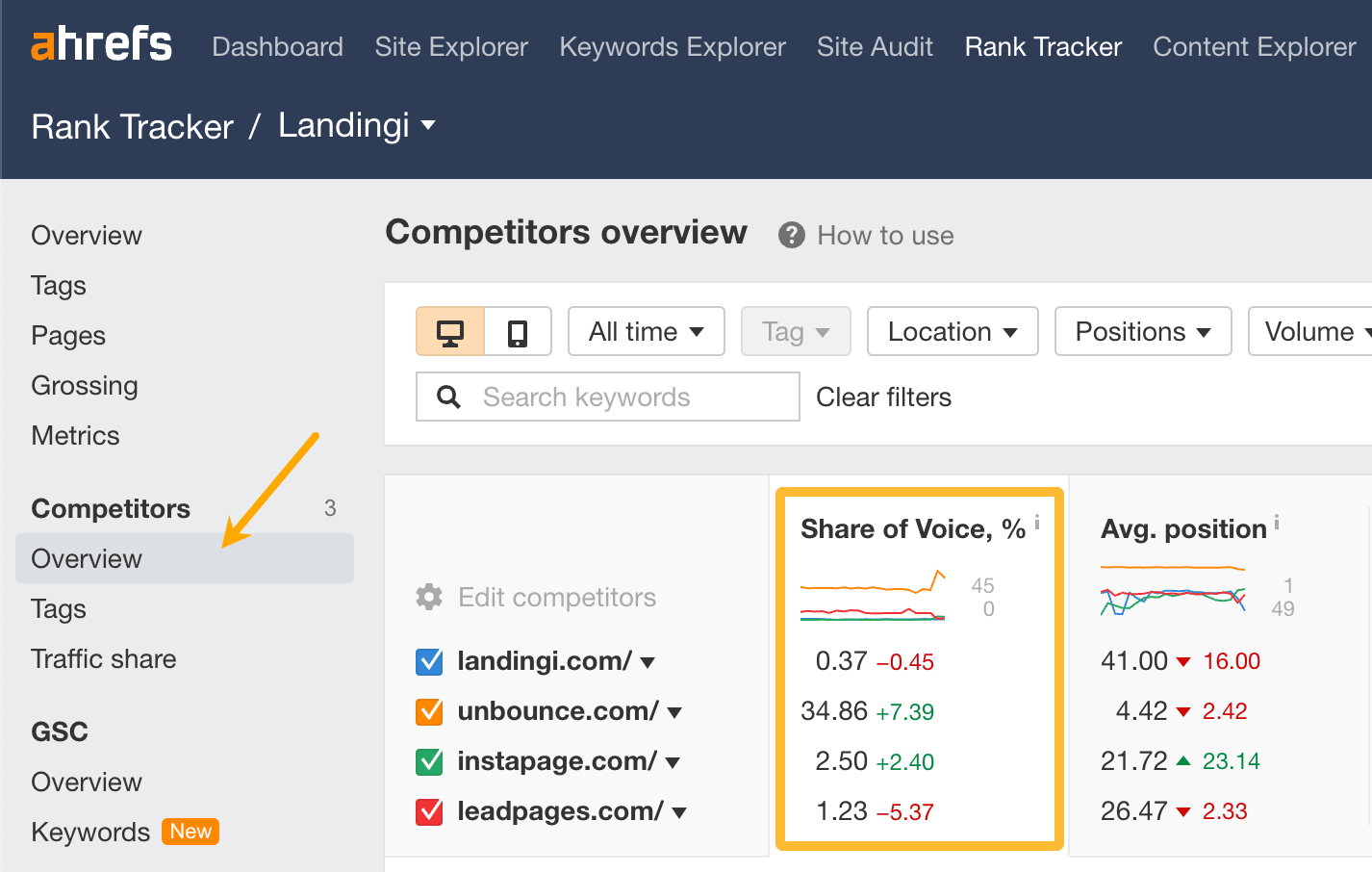Click the search magnifier in keywords field
This screenshot has height=872, width=1372.
[x=448, y=396]
